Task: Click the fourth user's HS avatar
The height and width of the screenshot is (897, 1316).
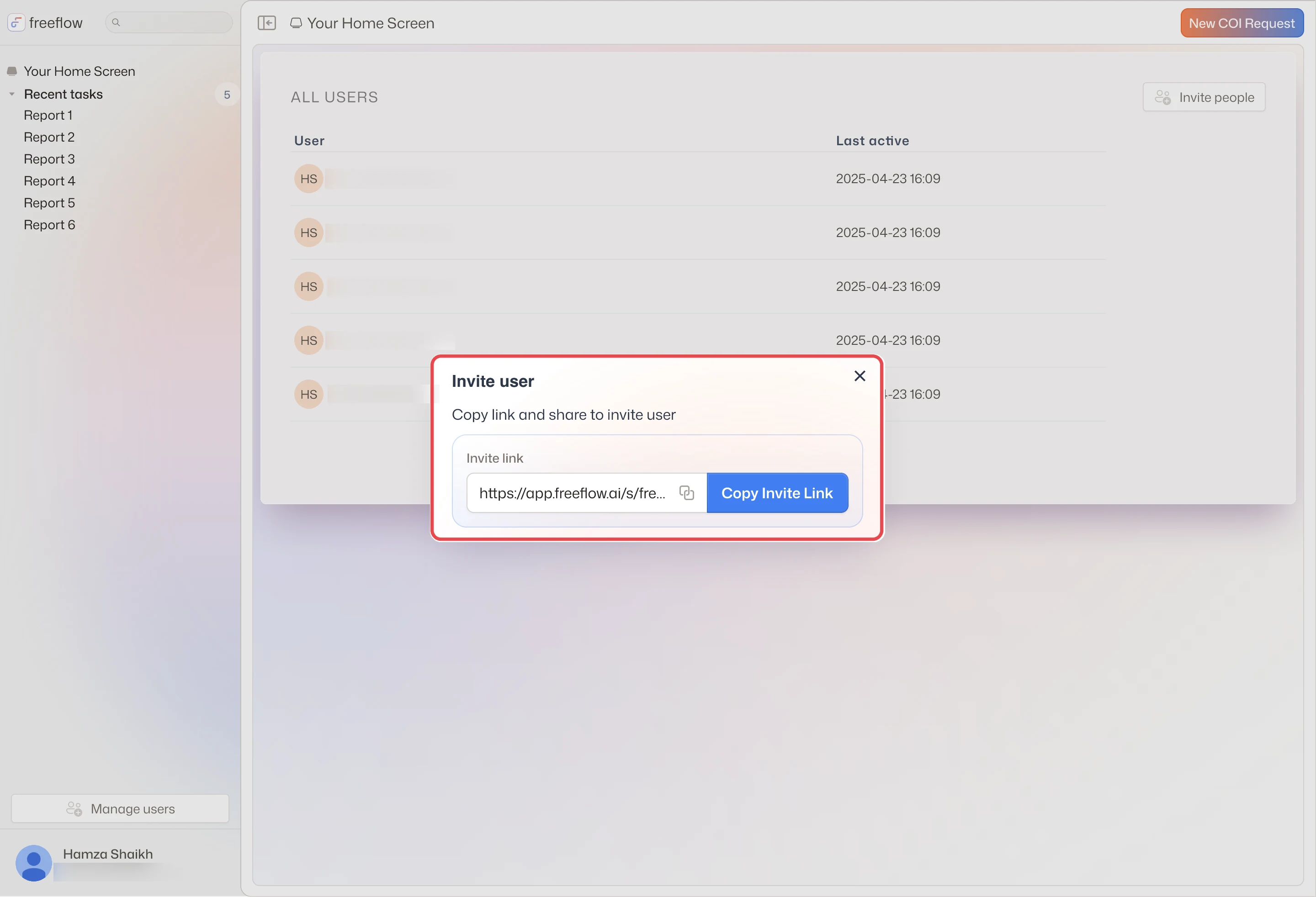Action: click(308, 340)
